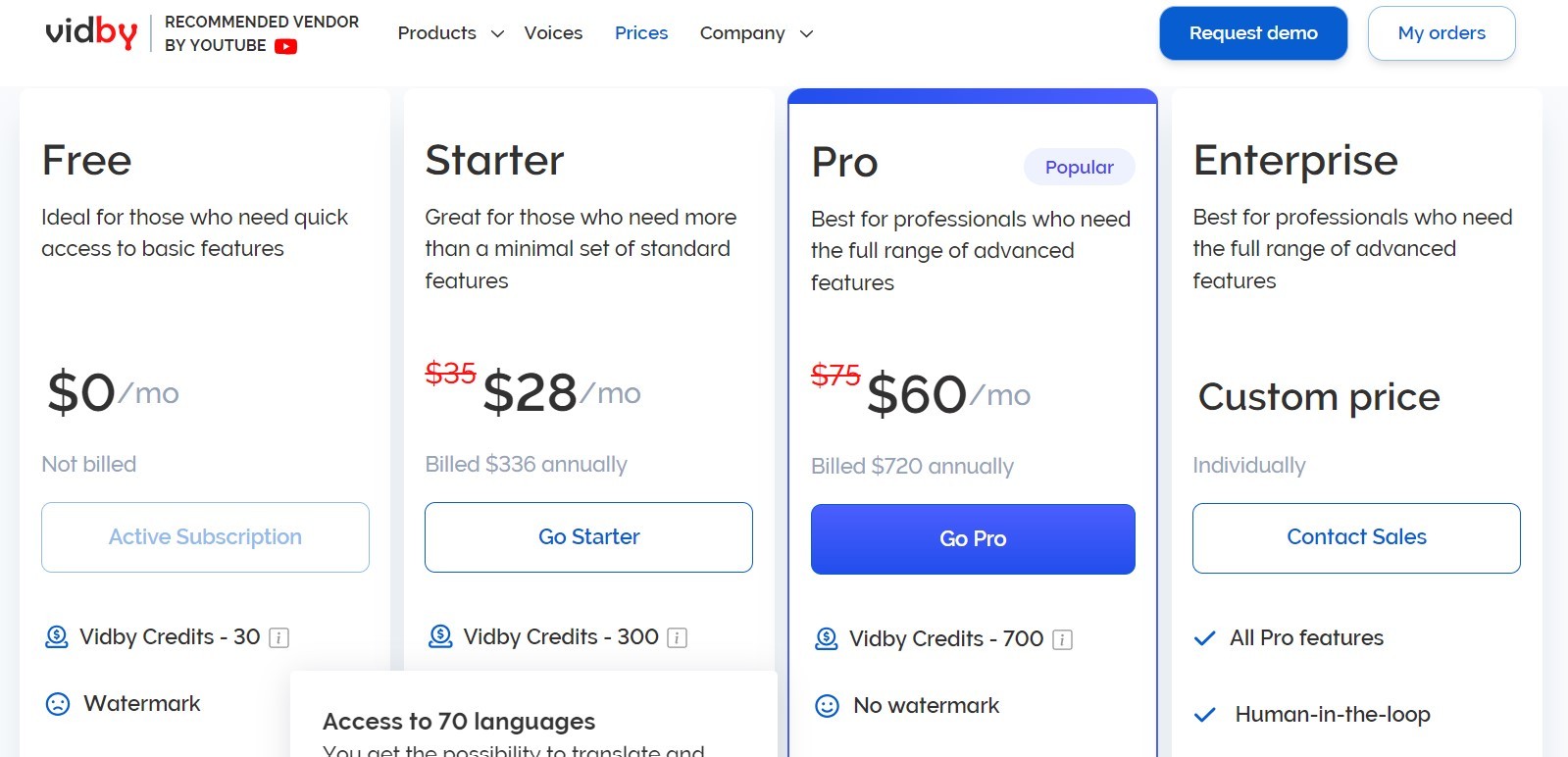Click the smiley No watermark icon on Pro plan
The image size is (1568, 757).
(x=826, y=705)
